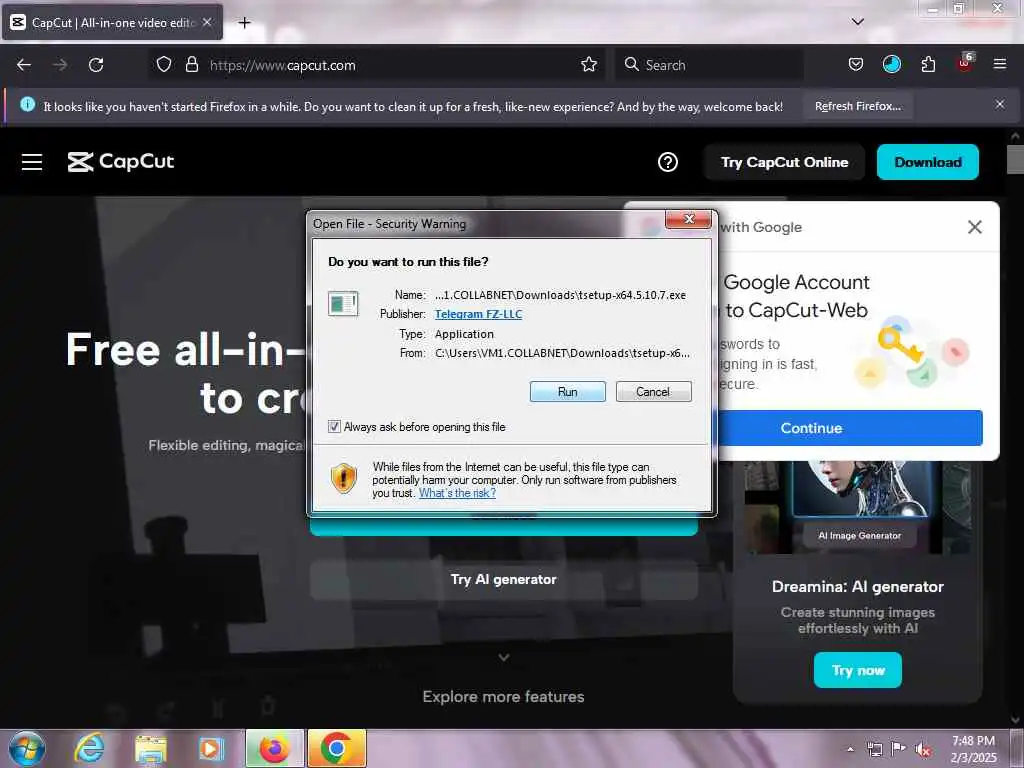Click the page vertical scrollbar thumb
Viewport: 1024px width, 768px height.
click(1015, 160)
